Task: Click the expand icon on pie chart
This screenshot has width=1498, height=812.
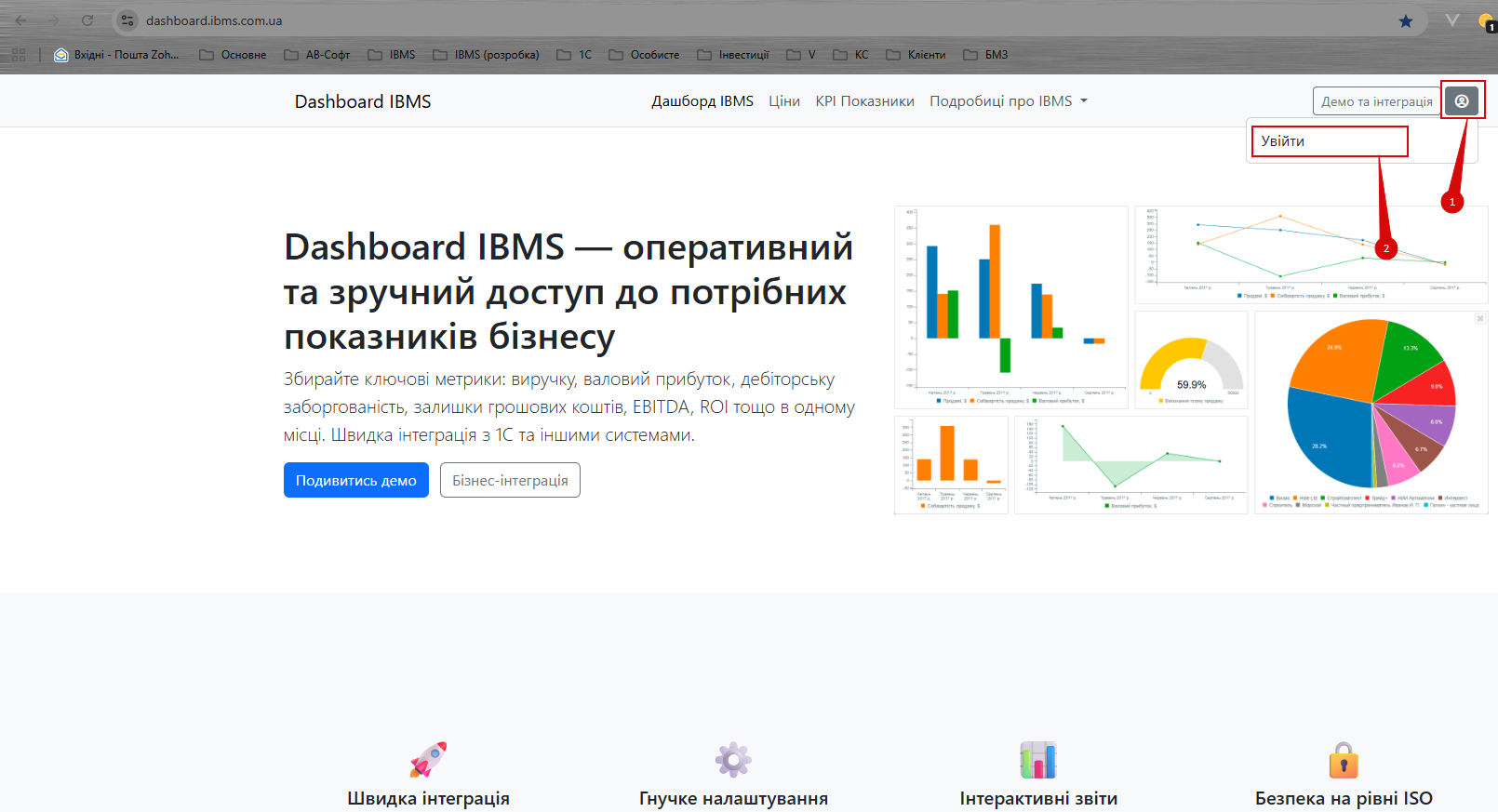Action: tap(1479, 319)
